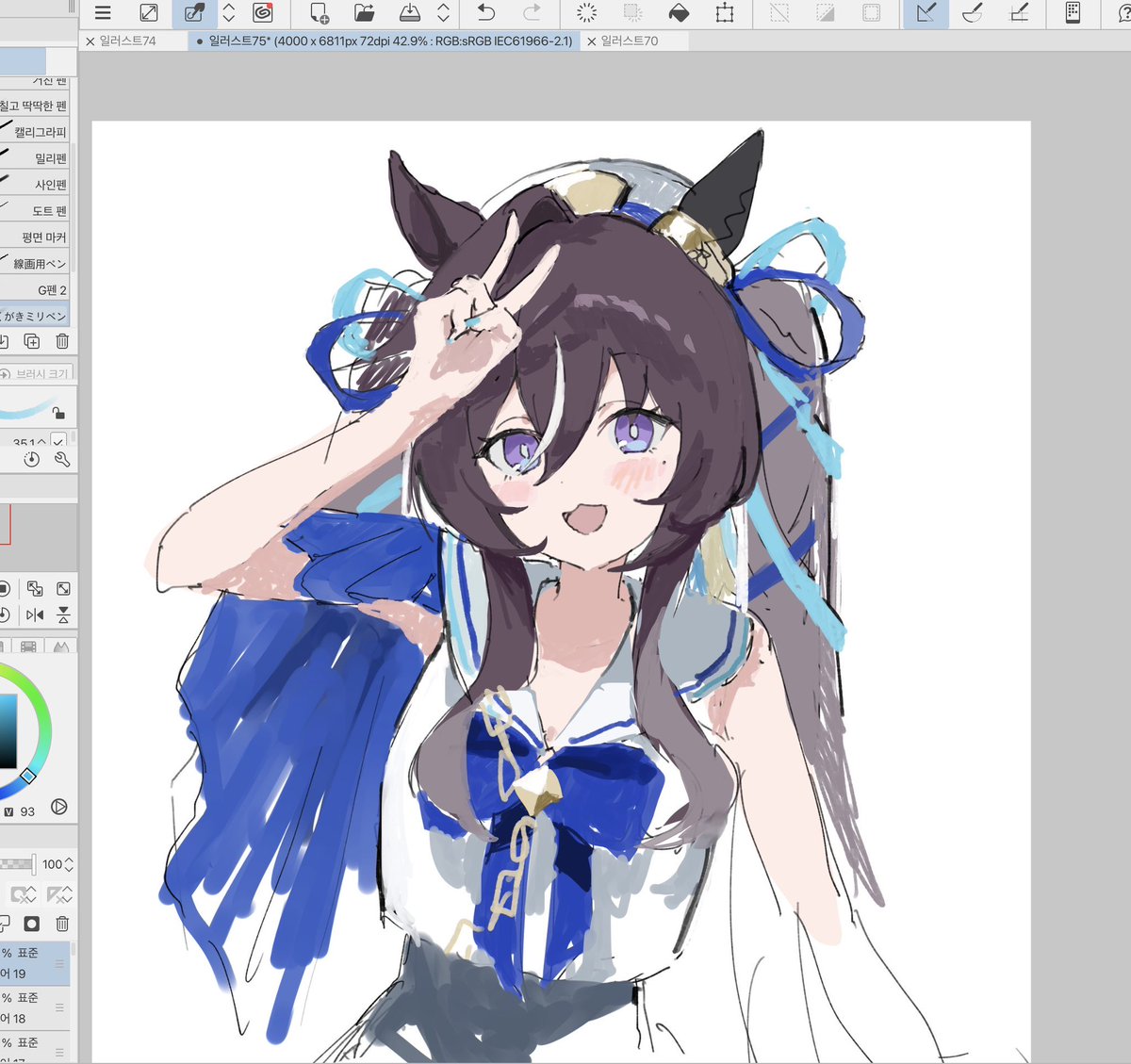
Task: Pick shade in the color wheel square
Action: [x=8, y=731]
